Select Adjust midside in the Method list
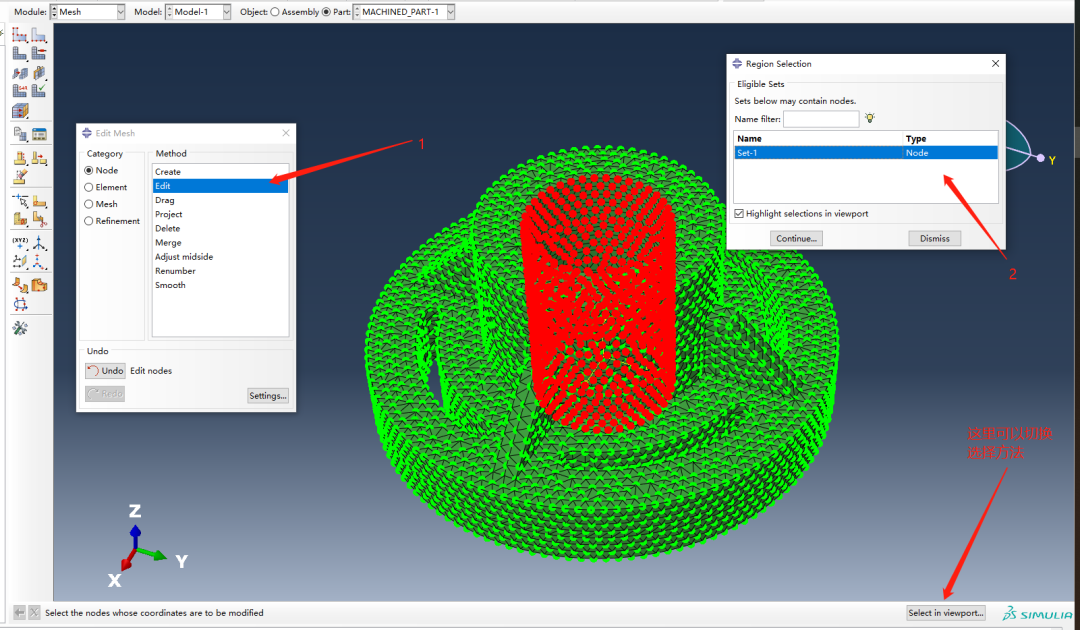The image size is (1080, 630). [220, 256]
